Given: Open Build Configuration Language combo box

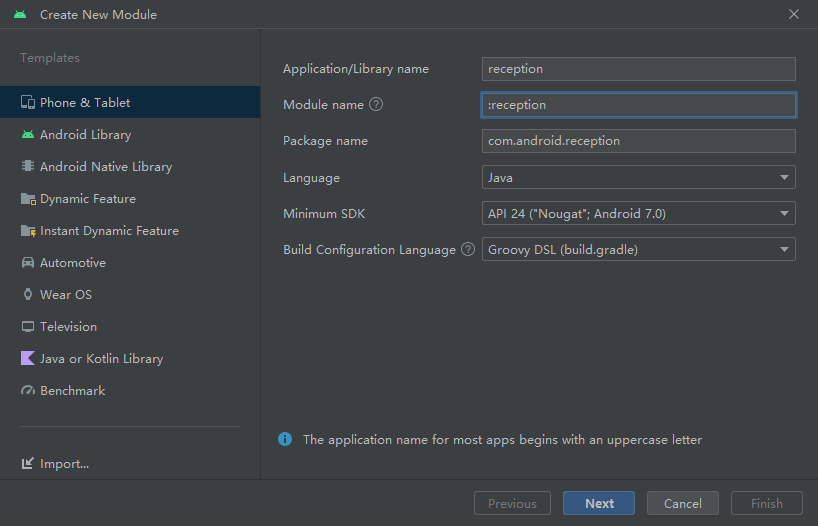Looking at the screenshot, I should [x=638, y=249].
